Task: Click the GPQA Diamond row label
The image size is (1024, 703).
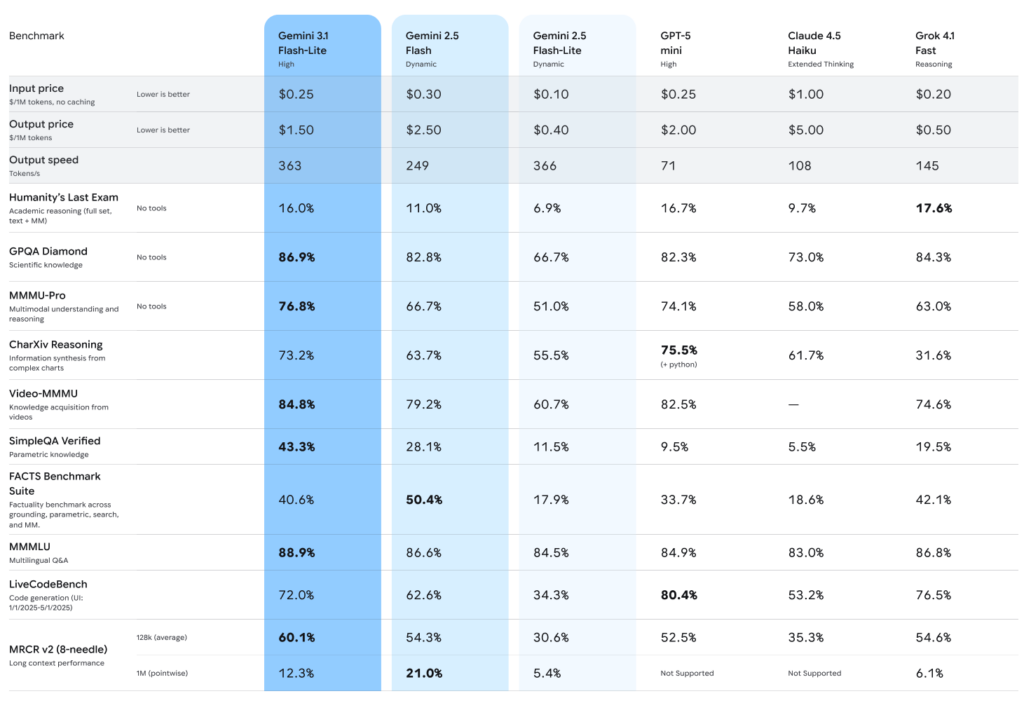Action: (48, 251)
